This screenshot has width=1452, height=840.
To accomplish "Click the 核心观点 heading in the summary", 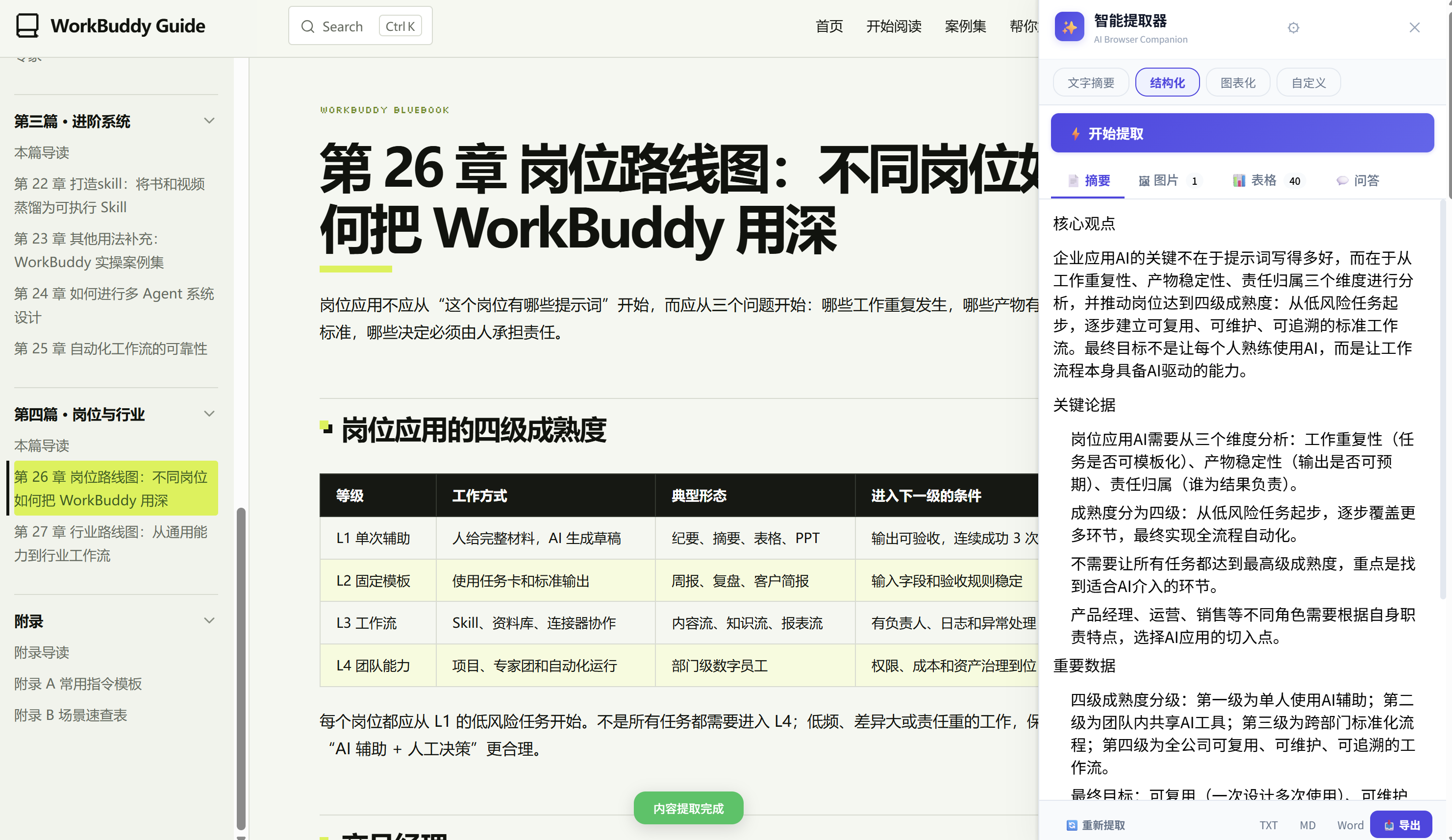I will (x=1084, y=223).
